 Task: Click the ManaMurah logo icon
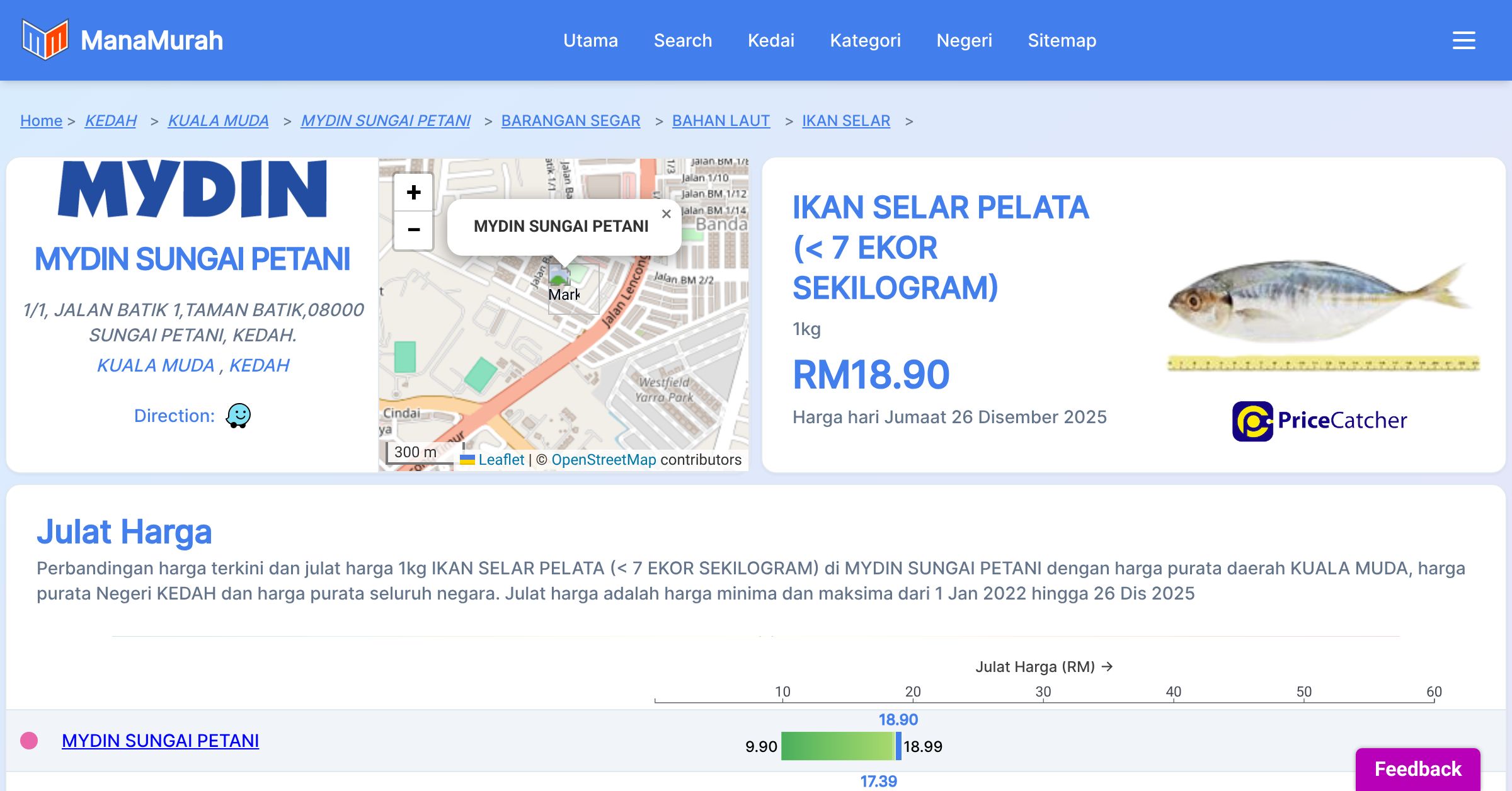(x=44, y=40)
